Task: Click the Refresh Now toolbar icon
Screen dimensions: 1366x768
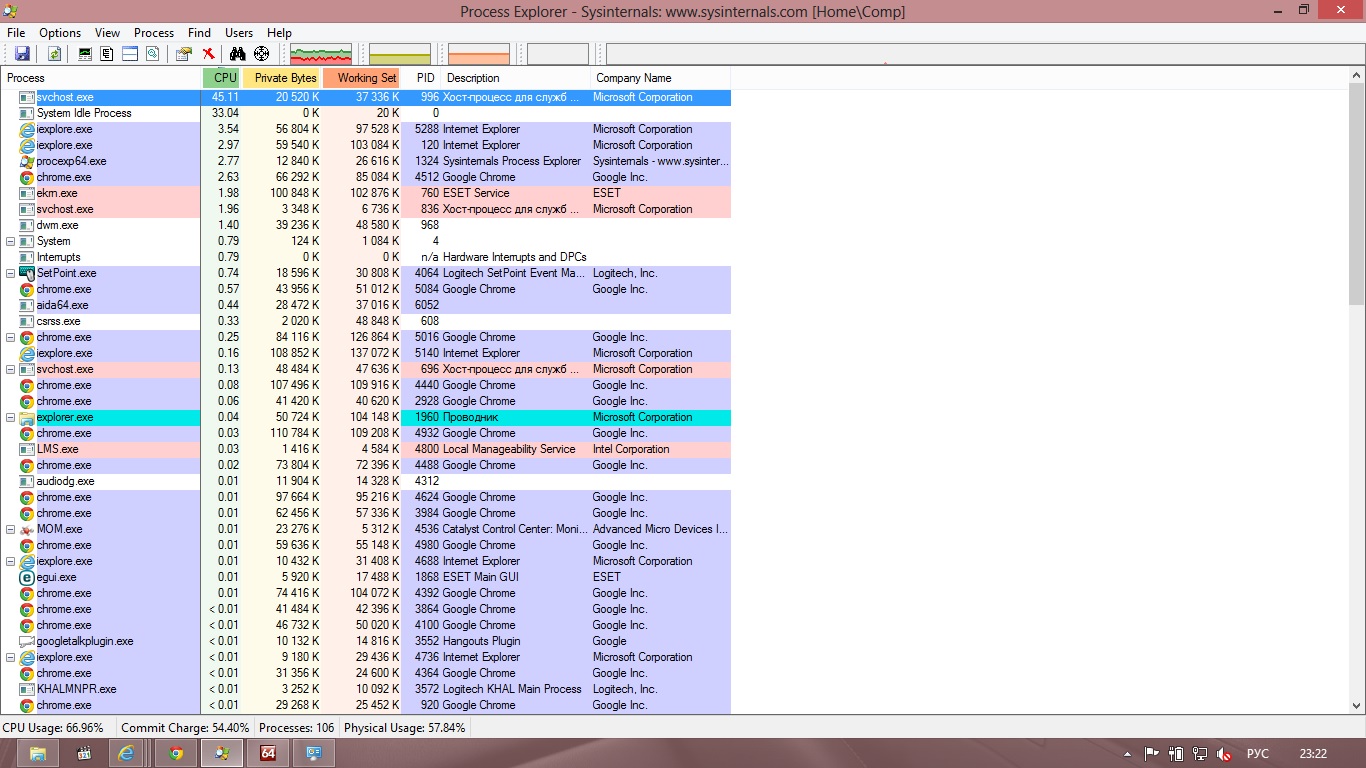Action: pos(55,54)
